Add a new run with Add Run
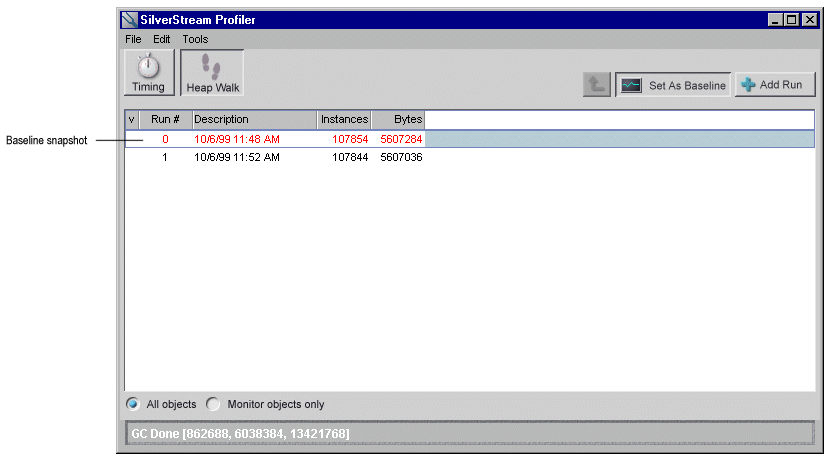This screenshot has width=830, height=460. (775, 85)
